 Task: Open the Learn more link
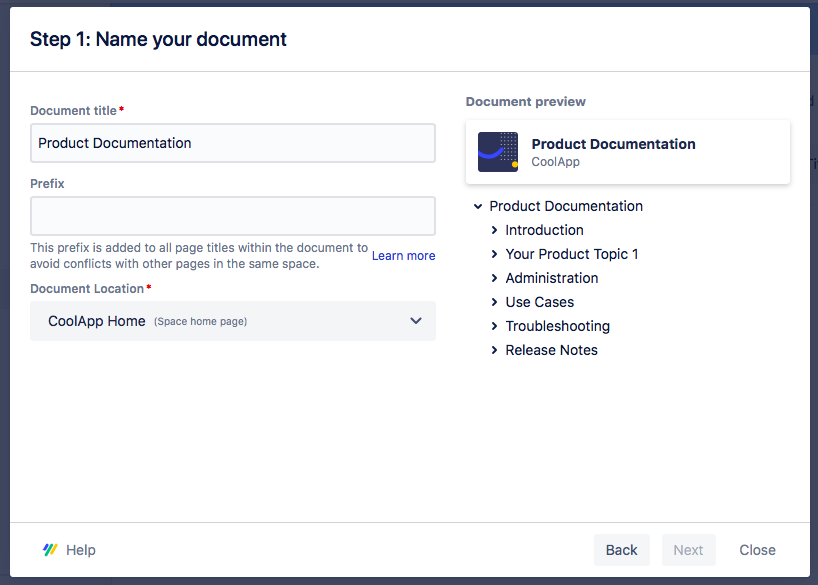click(403, 255)
